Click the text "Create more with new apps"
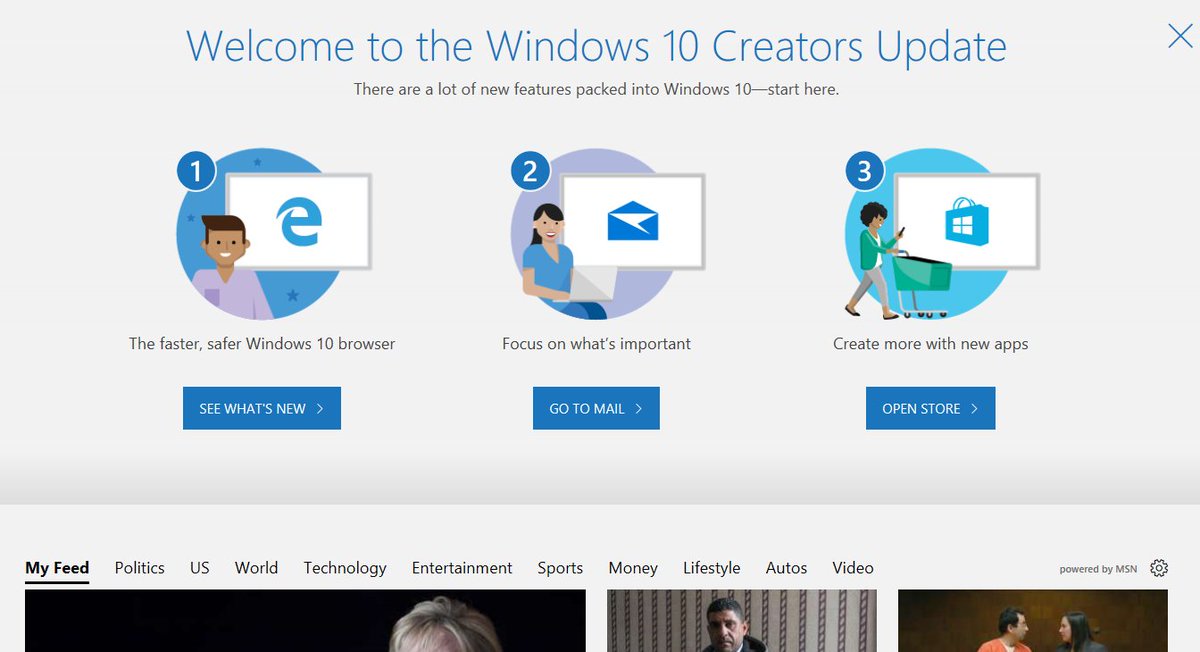The width and height of the screenshot is (1200, 652). coord(930,344)
